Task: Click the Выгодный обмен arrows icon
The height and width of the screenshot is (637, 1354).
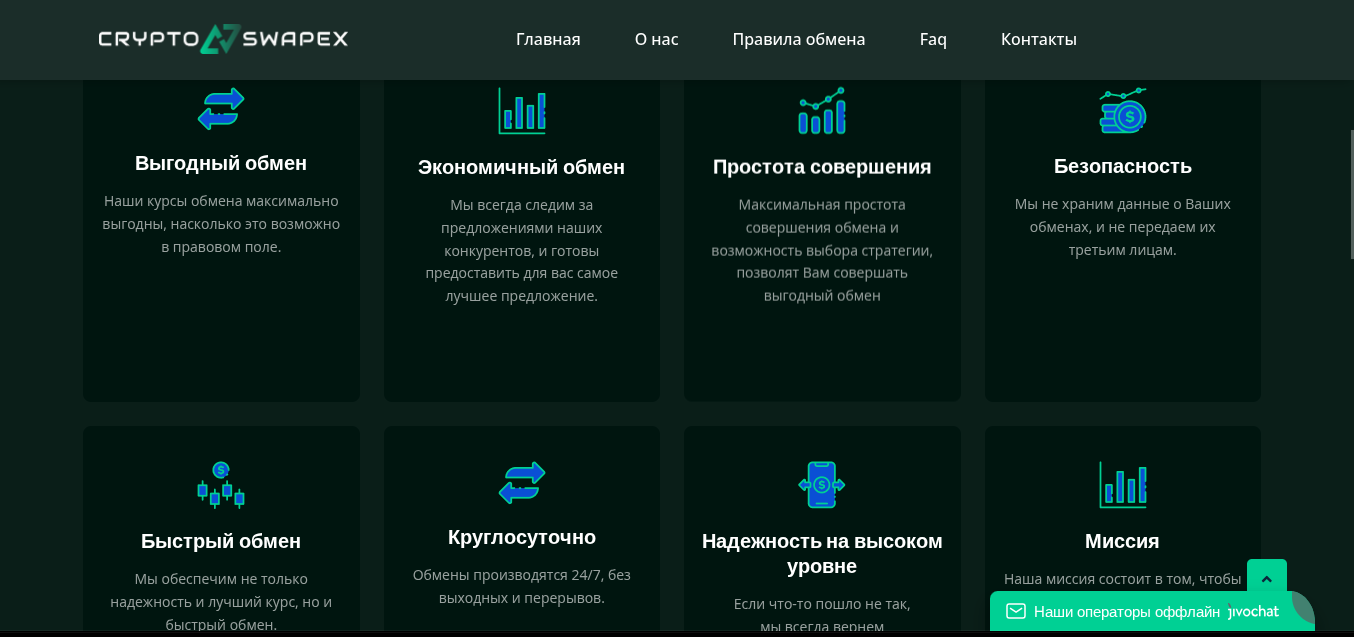Action: 221,109
